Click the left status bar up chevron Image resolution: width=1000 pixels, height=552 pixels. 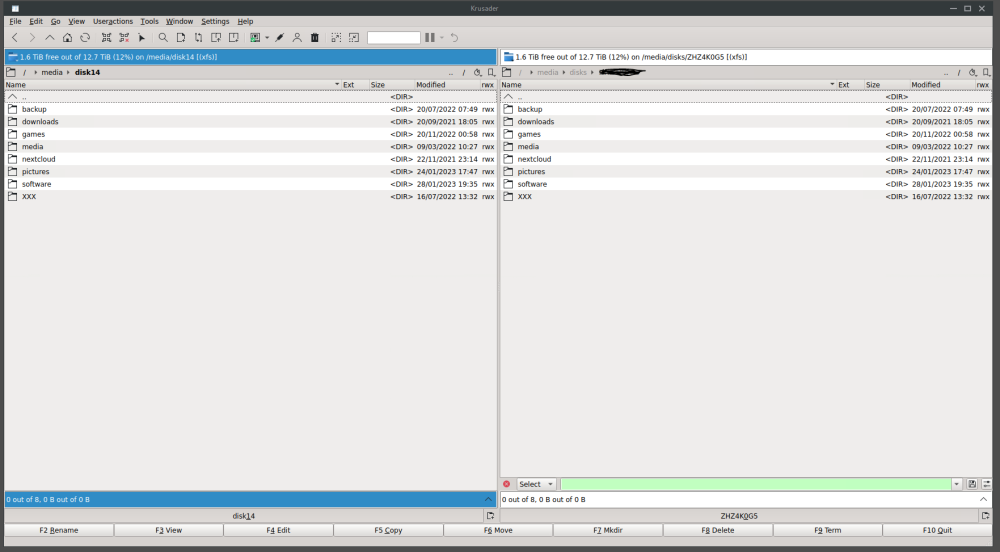(x=489, y=499)
